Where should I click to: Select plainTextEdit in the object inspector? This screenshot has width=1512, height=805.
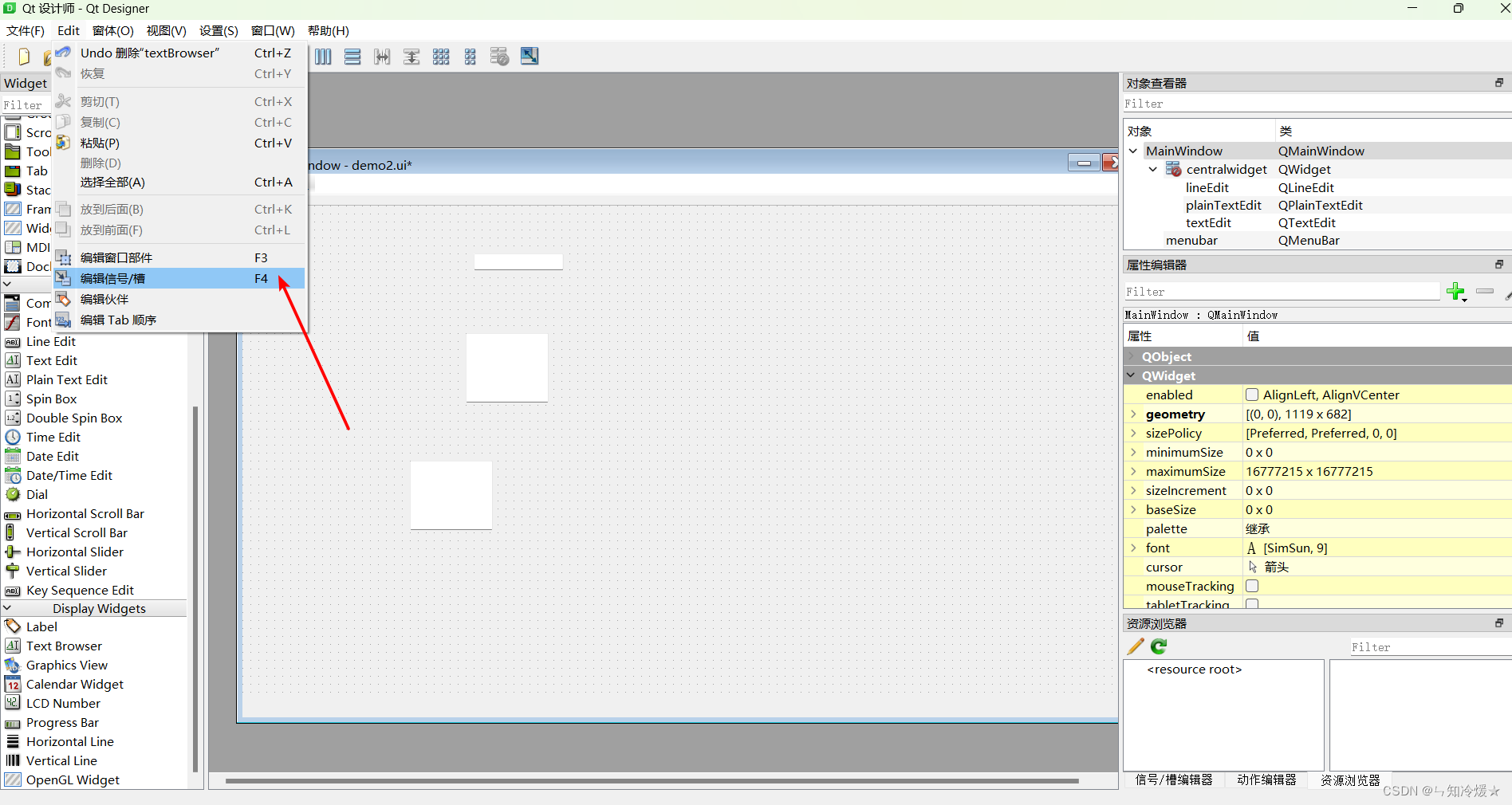[x=1223, y=205]
